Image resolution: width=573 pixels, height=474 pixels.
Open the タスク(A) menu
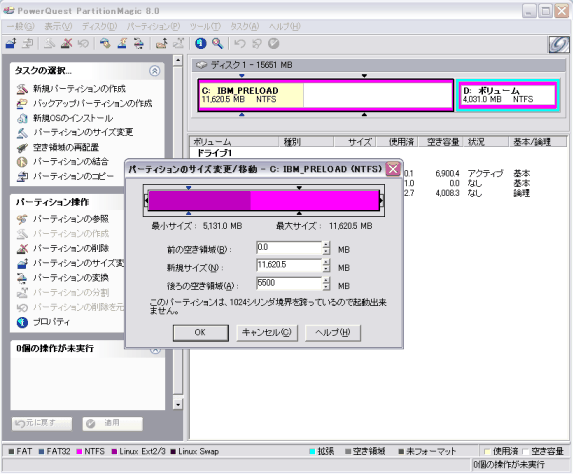click(245, 26)
